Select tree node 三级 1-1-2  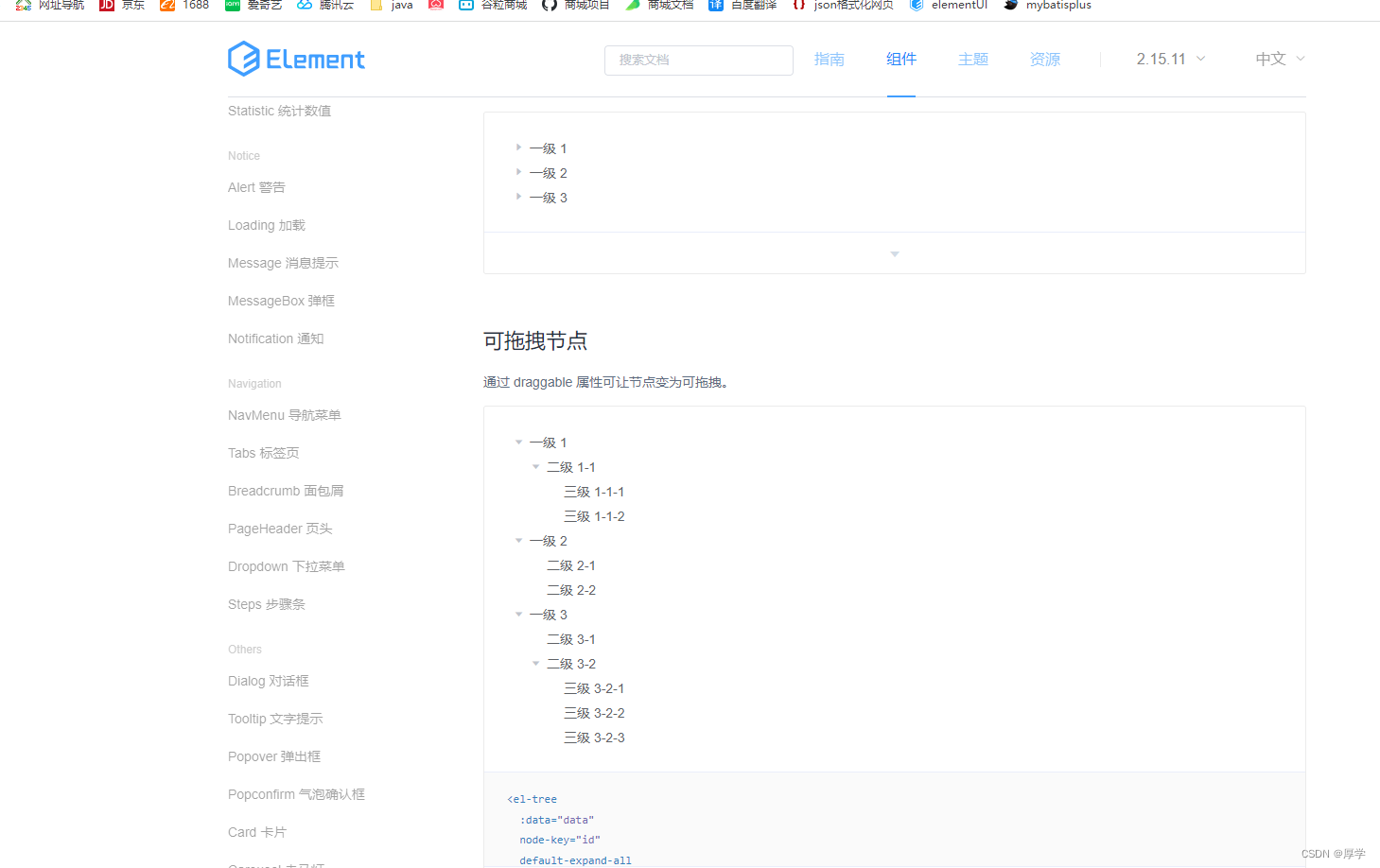(594, 516)
